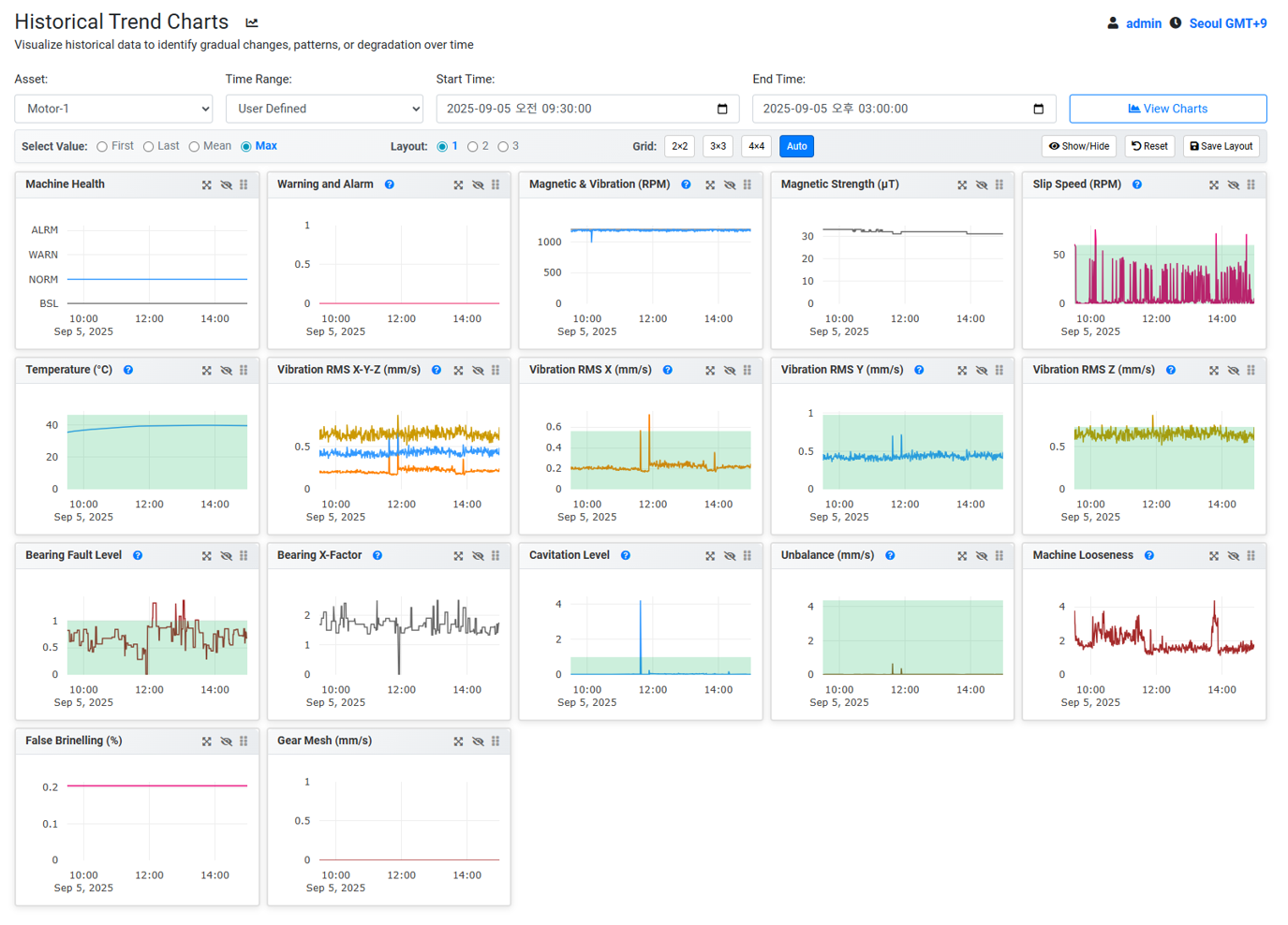Select the First value radio button

[x=102, y=147]
